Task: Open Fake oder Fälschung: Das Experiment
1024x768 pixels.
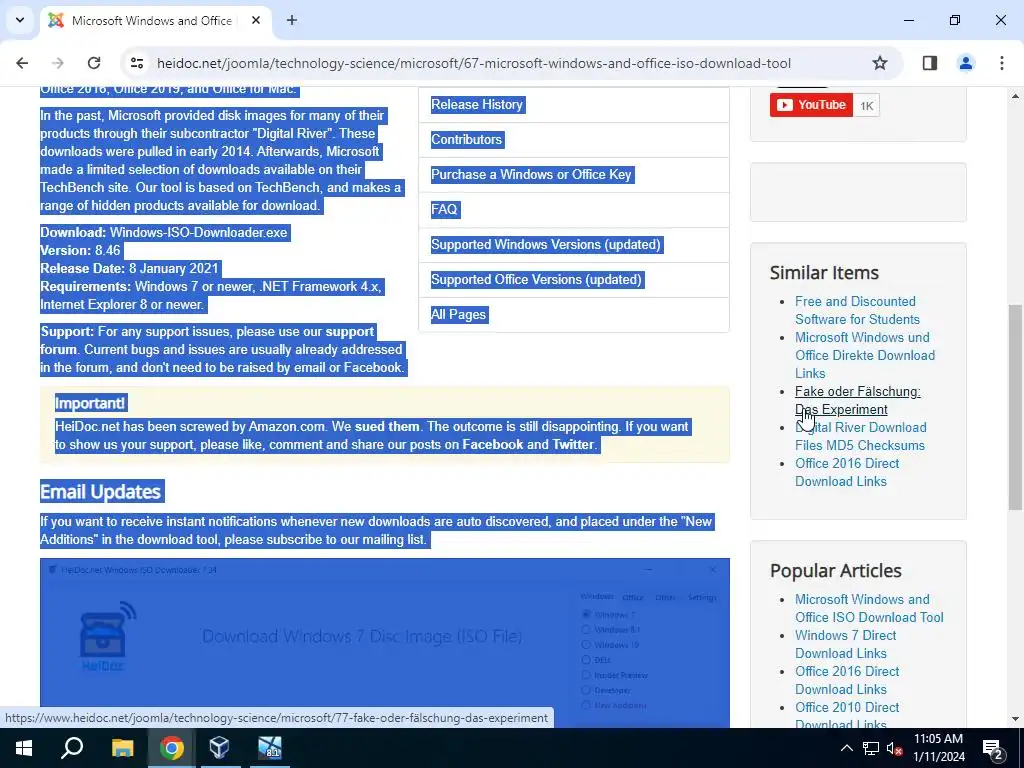Action: click(x=857, y=400)
